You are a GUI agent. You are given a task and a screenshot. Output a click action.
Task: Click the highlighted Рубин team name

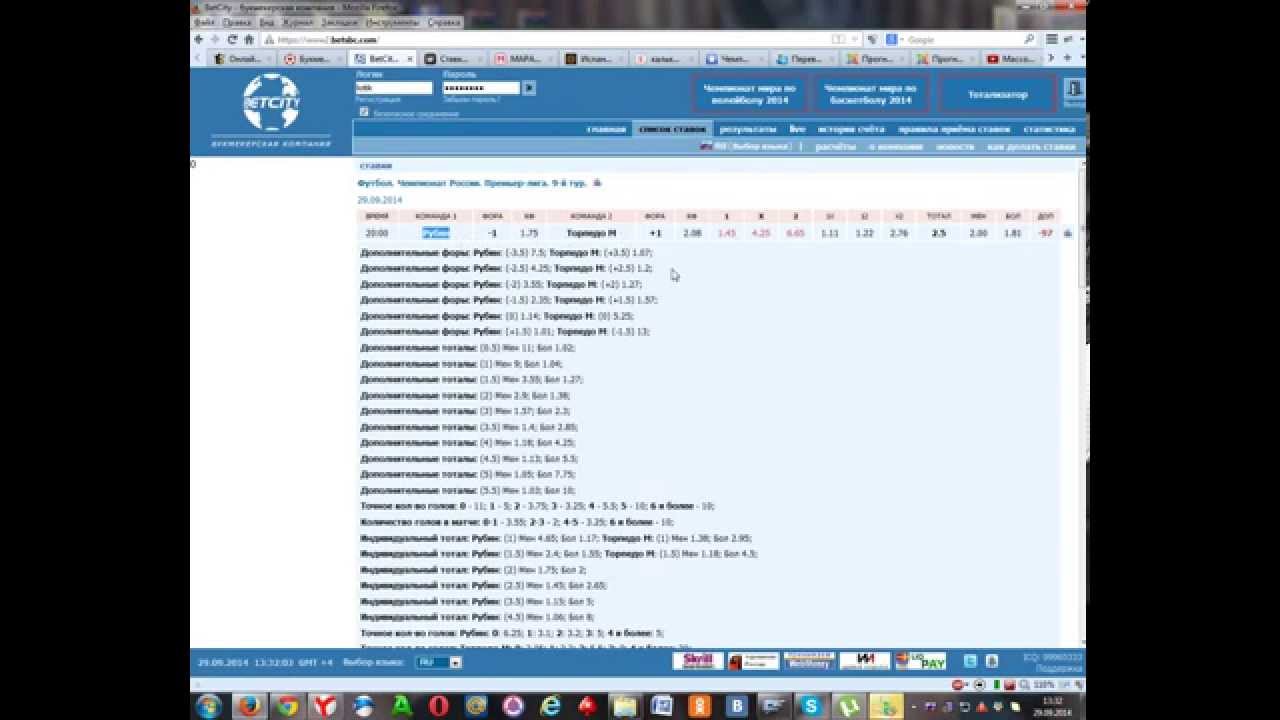point(436,233)
